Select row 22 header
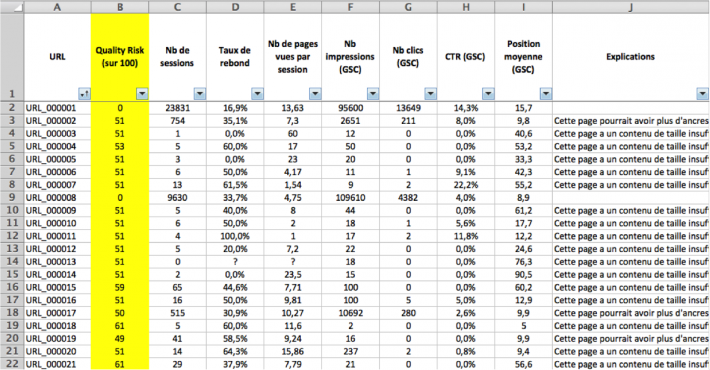The height and width of the screenshot is (370, 710). (x=12, y=364)
